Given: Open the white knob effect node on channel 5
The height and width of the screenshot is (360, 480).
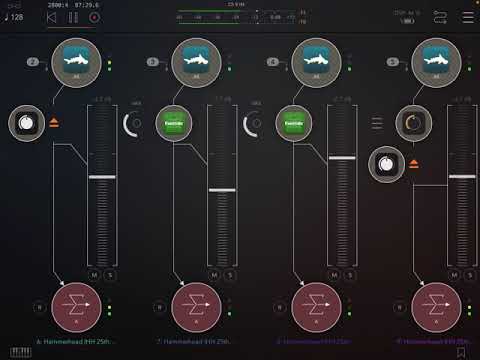Looking at the screenshot, I should pos(386,164).
